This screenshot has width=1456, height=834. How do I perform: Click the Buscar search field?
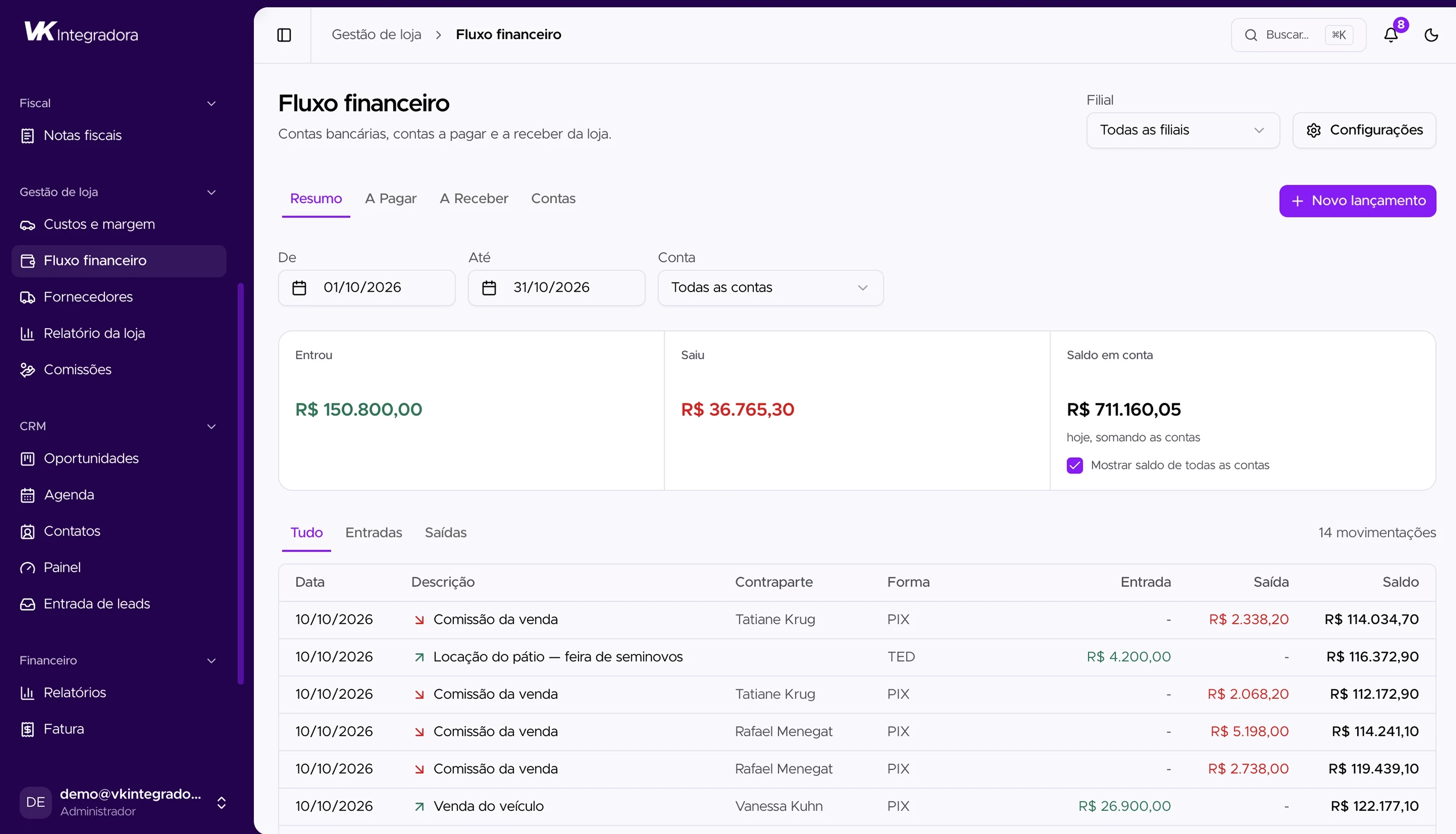[x=1298, y=35]
